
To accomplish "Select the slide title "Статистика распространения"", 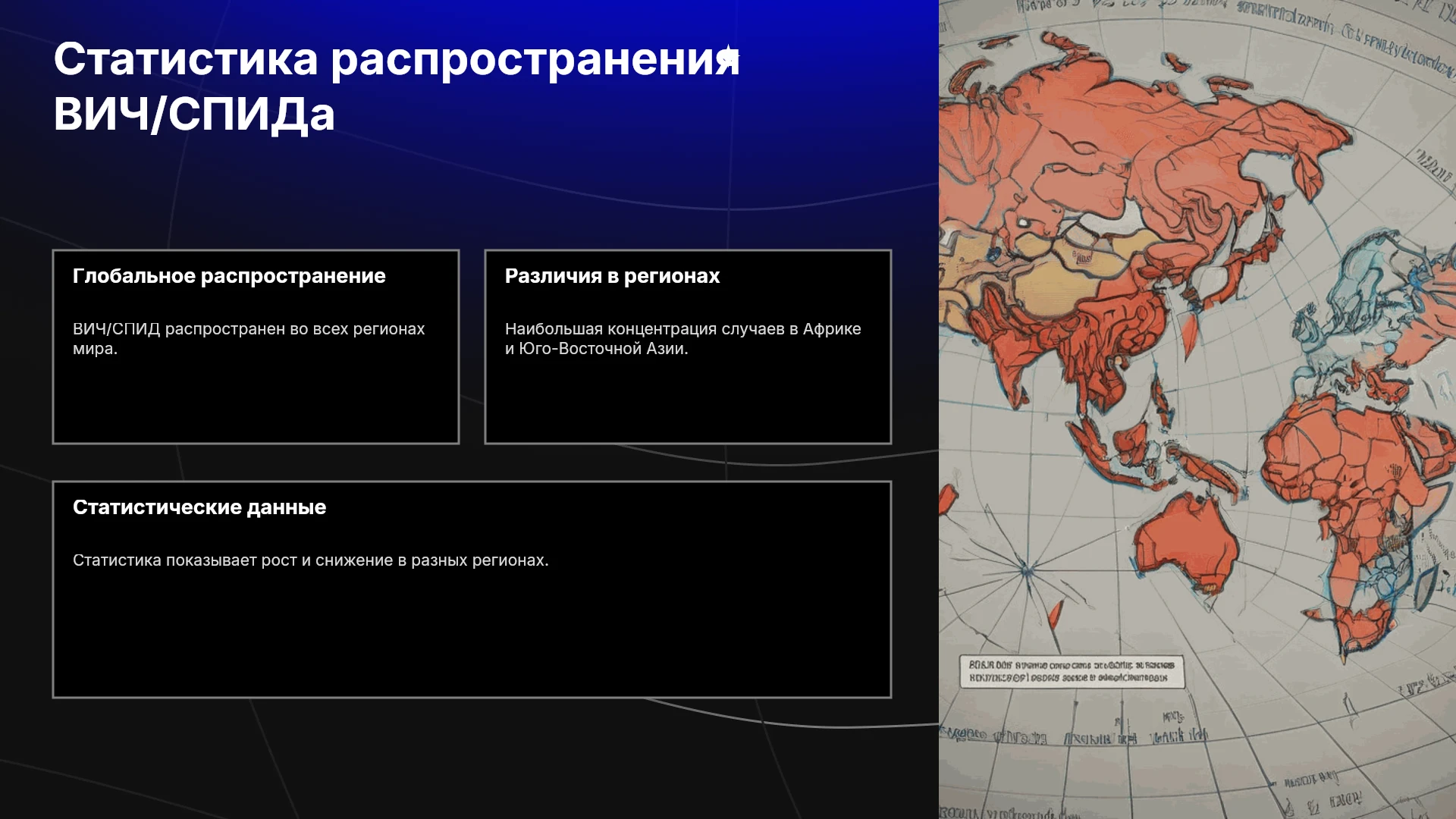I will click(397, 59).
